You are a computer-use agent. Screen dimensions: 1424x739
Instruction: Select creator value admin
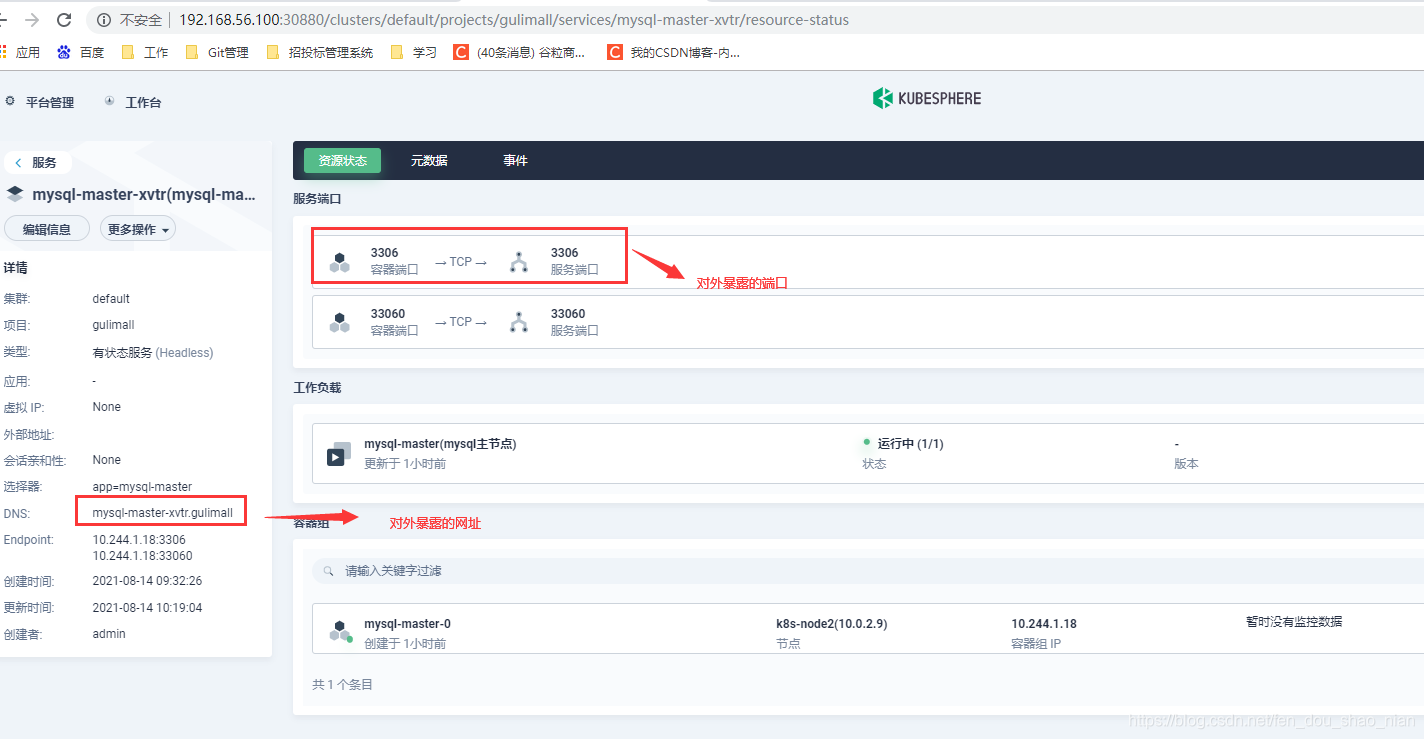tap(109, 633)
